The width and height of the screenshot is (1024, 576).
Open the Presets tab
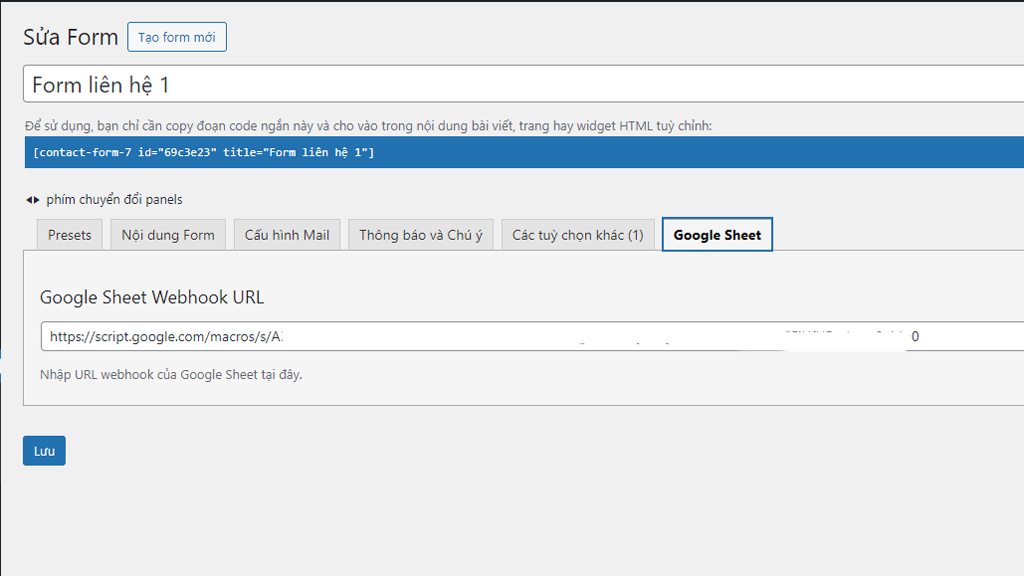pyautogui.click(x=70, y=235)
